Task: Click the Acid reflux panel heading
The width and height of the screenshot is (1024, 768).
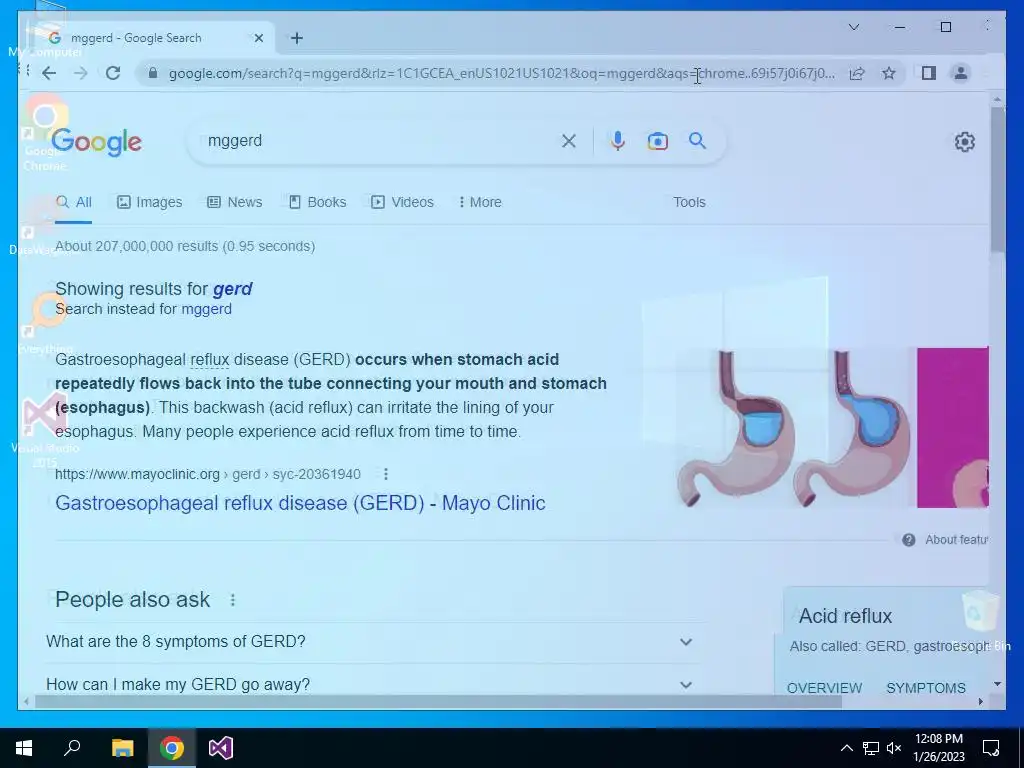Action: pos(845,616)
